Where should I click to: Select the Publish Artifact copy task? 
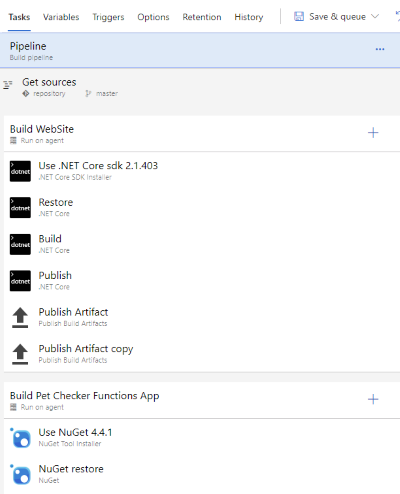pyautogui.click(x=202, y=354)
